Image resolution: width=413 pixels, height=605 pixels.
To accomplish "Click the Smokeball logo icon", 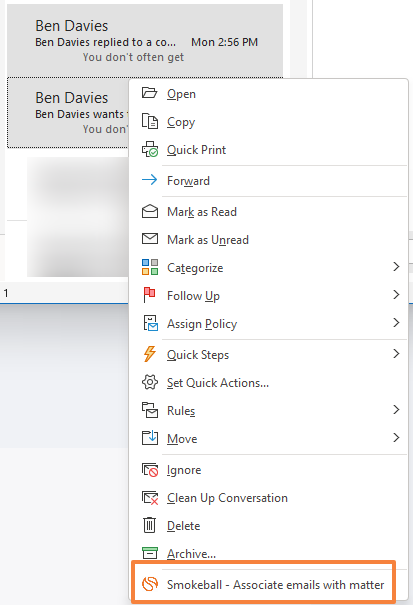I will point(150,584).
